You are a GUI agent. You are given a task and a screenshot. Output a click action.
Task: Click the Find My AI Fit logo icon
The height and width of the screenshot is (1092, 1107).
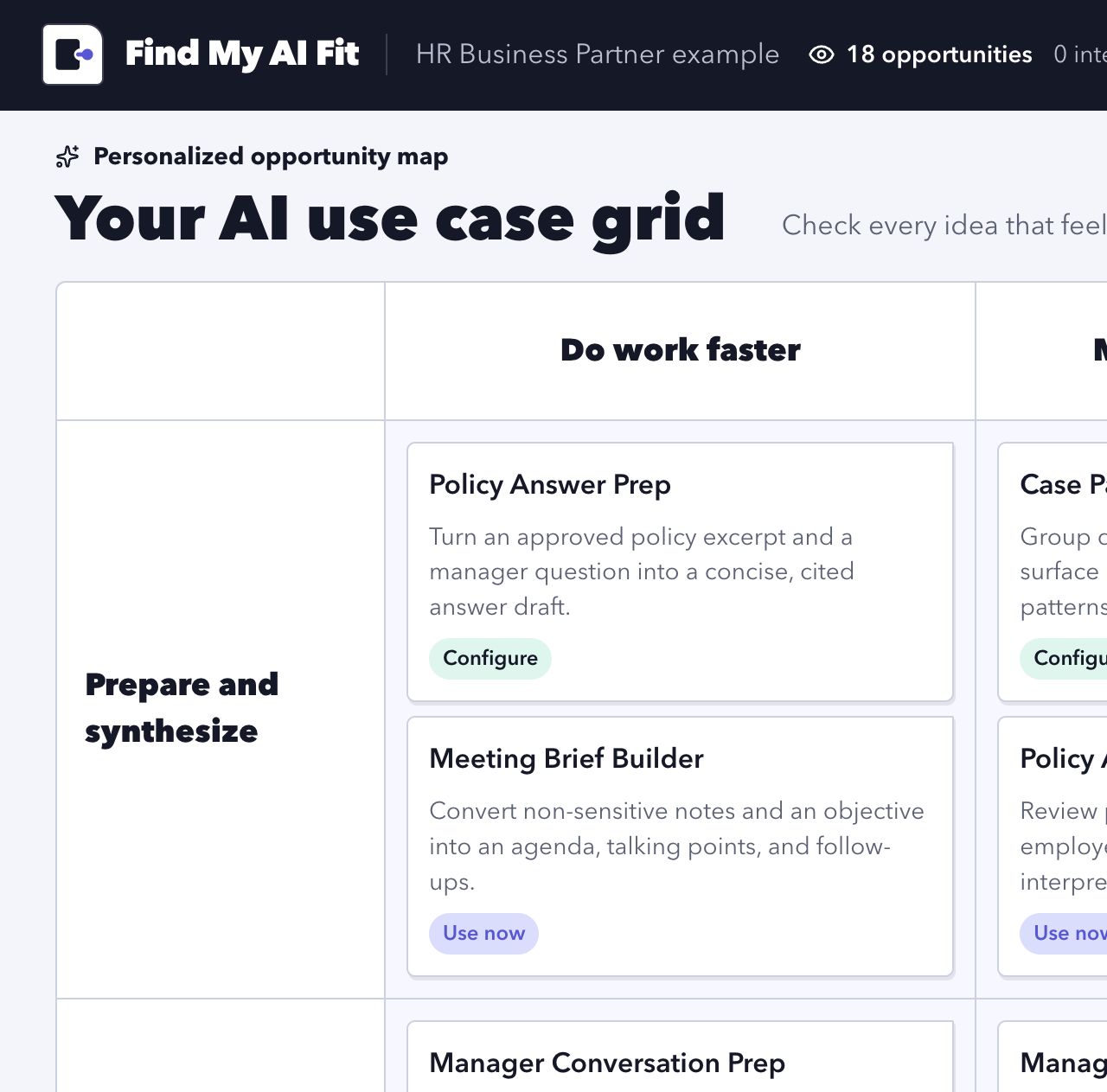[73, 54]
